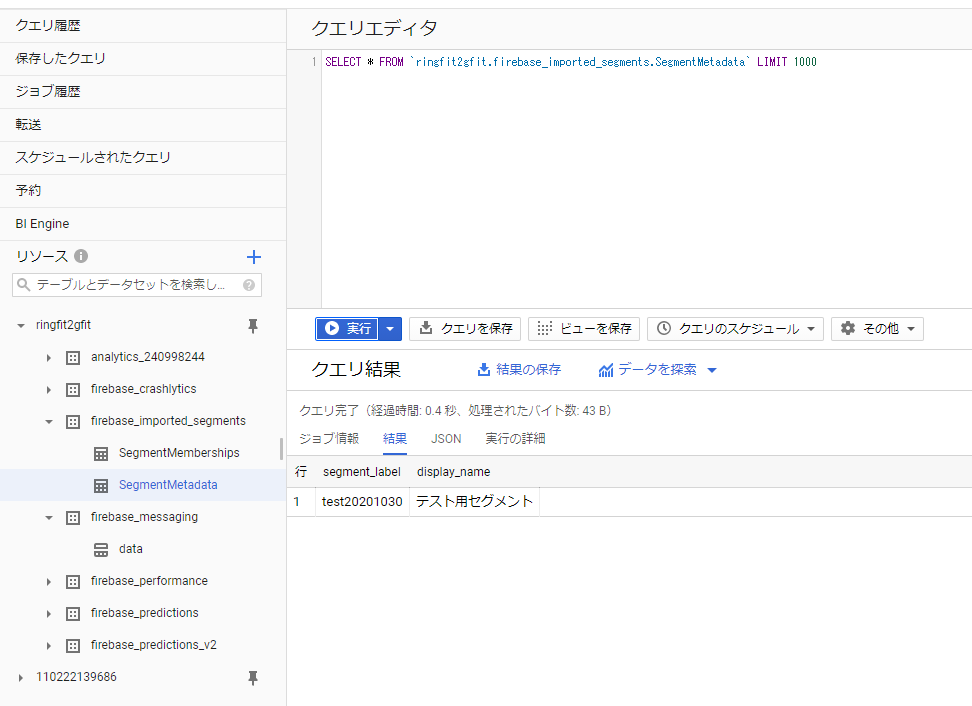Viewport: 972px width, 706px height.
Task: Unpin the 110222139686 project
Action: 253,677
